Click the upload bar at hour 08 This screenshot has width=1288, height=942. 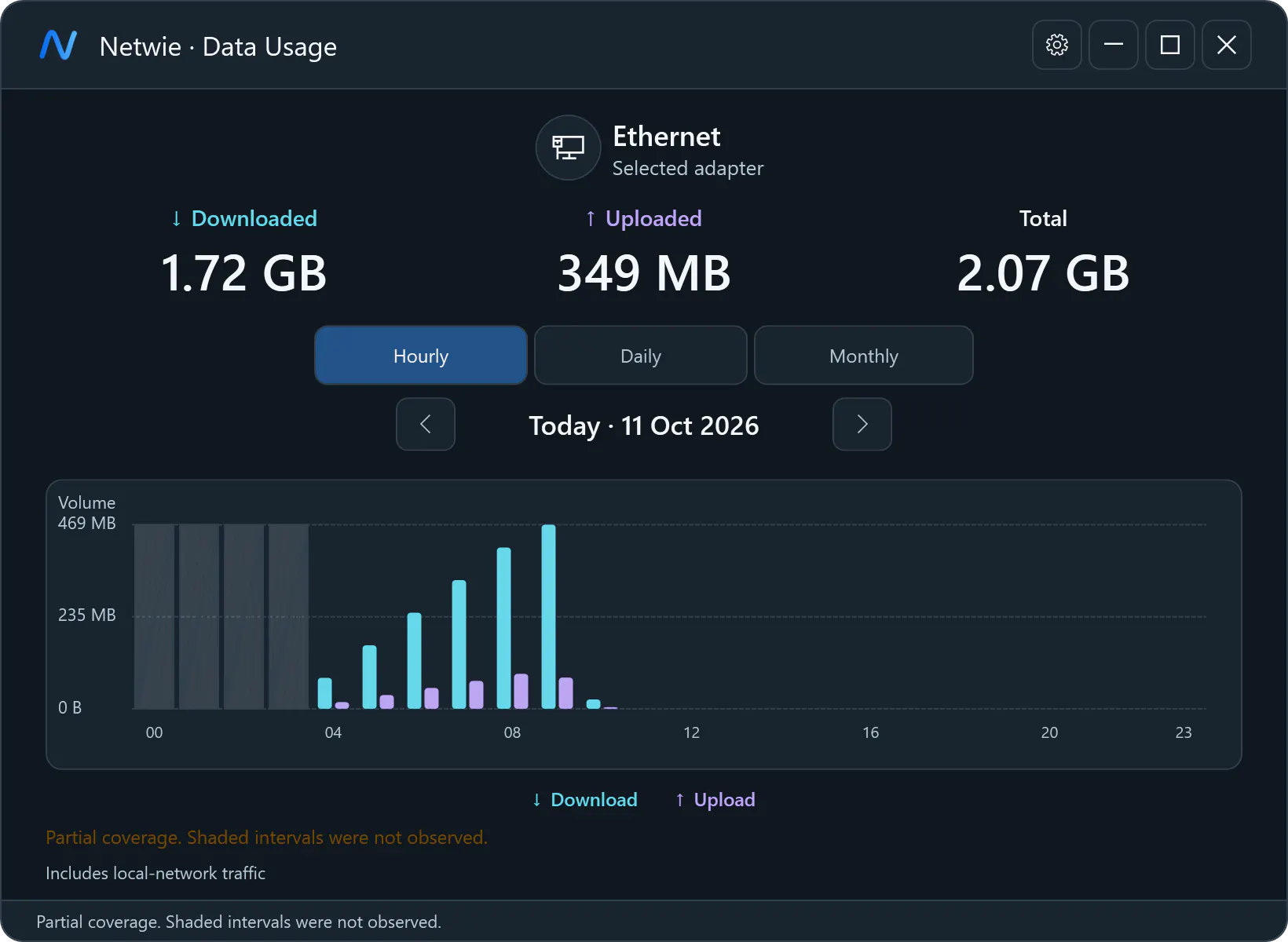click(x=521, y=692)
